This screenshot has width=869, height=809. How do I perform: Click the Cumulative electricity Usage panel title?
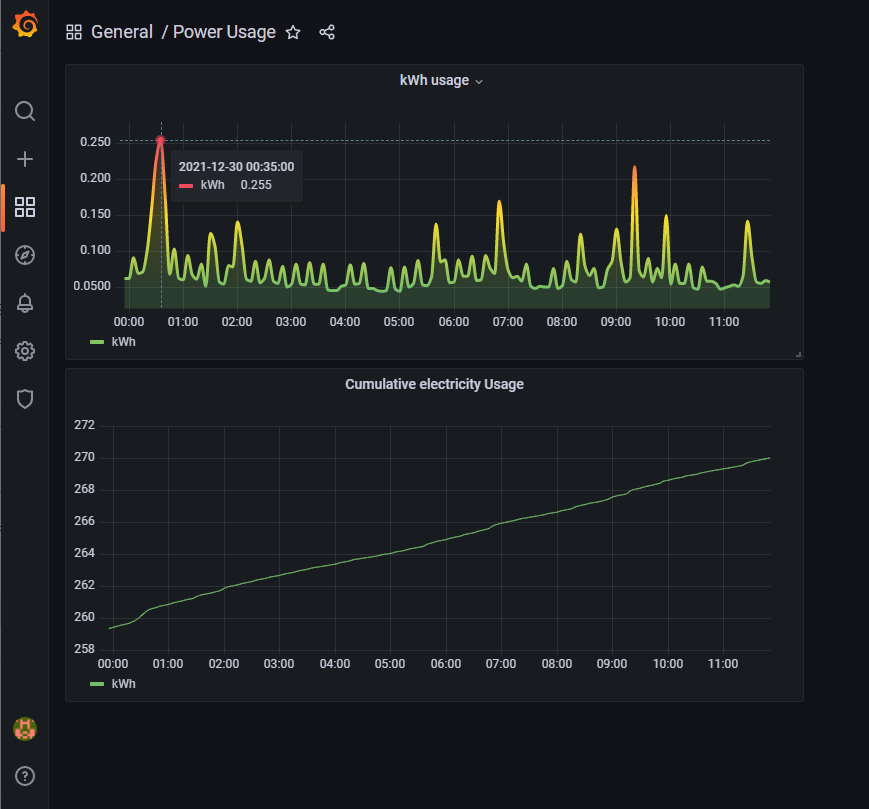click(434, 384)
